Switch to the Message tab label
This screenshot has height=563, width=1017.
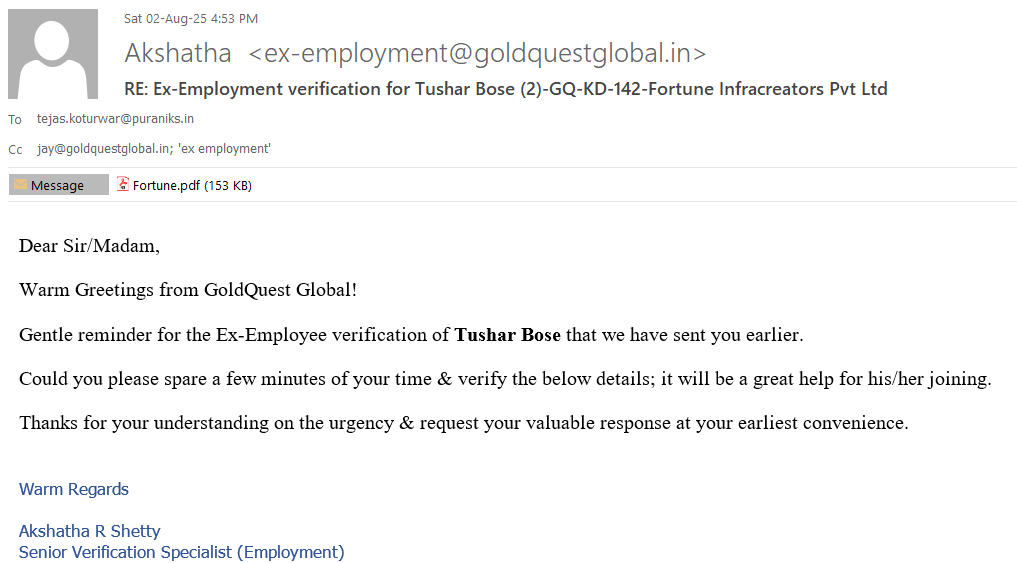[x=58, y=185]
